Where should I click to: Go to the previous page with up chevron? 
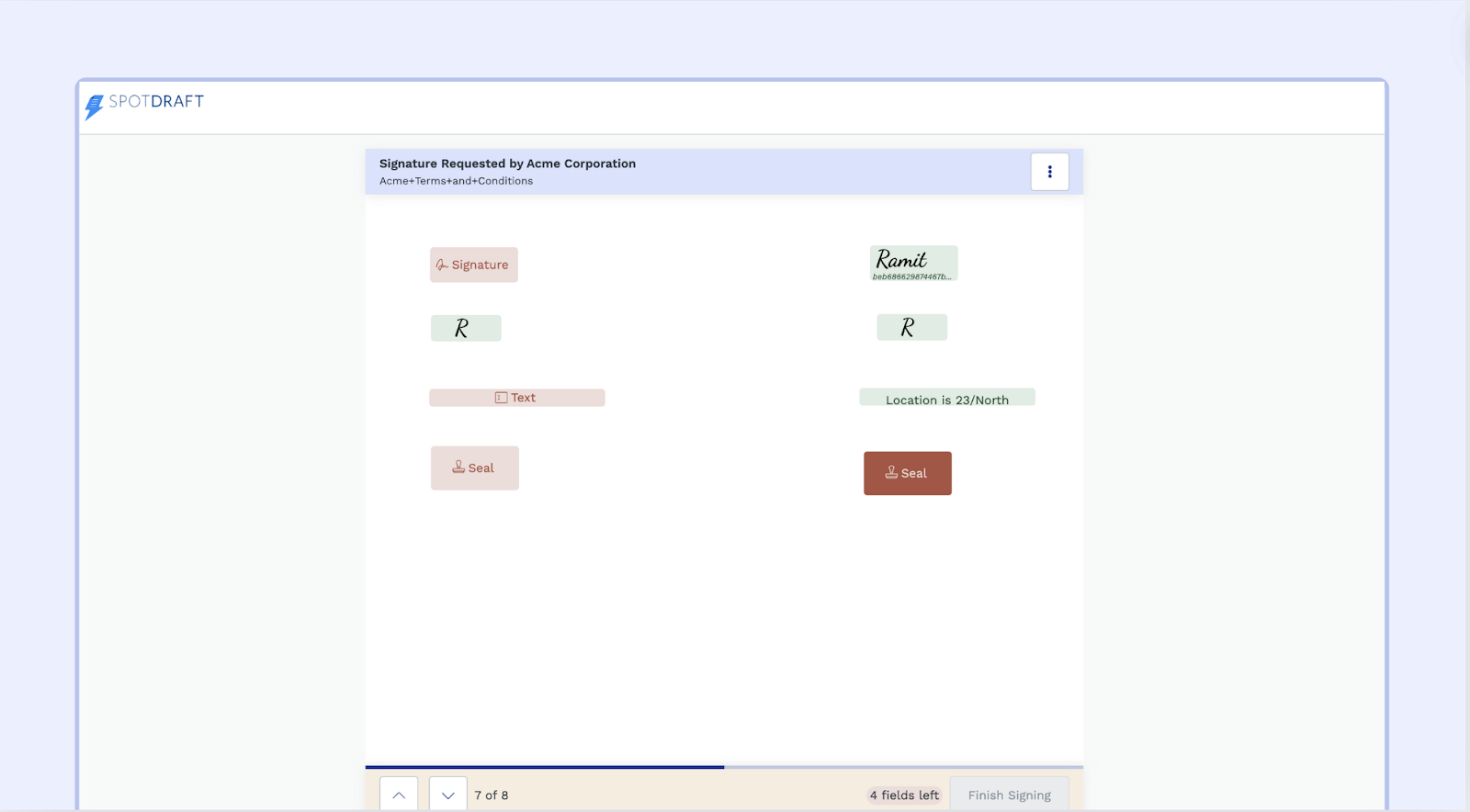399,795
